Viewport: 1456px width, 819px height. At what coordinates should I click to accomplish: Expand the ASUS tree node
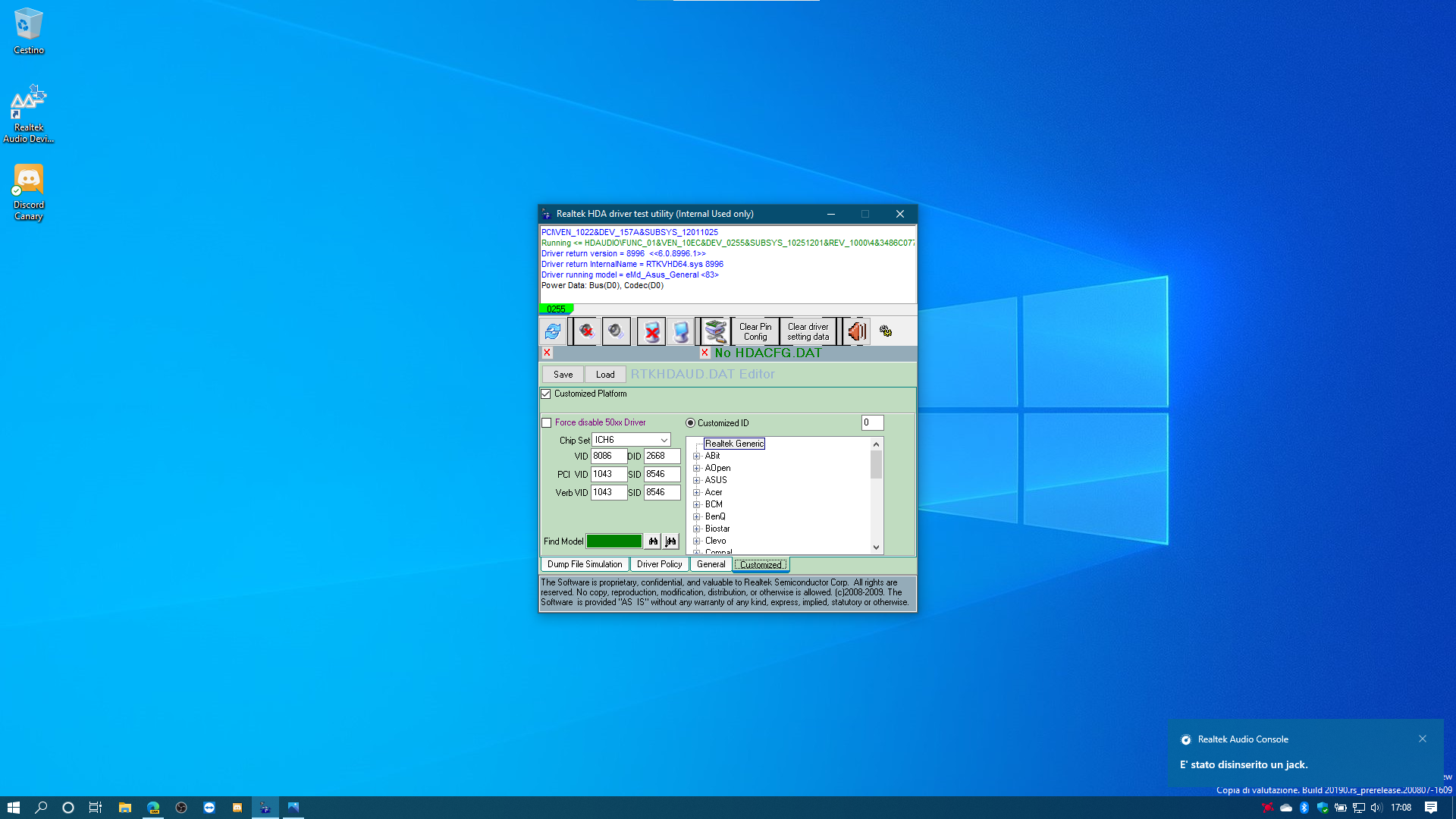697,481
